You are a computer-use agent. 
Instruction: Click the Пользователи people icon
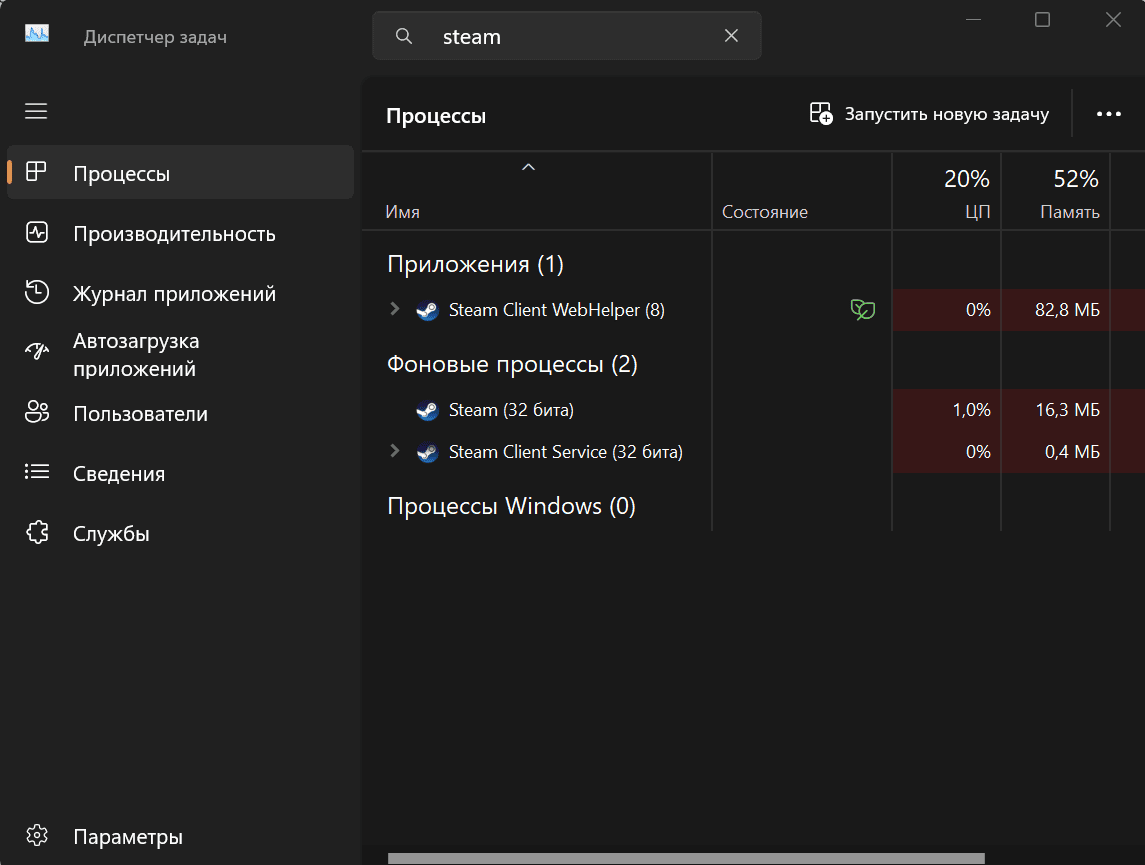(x=37, y=412)
